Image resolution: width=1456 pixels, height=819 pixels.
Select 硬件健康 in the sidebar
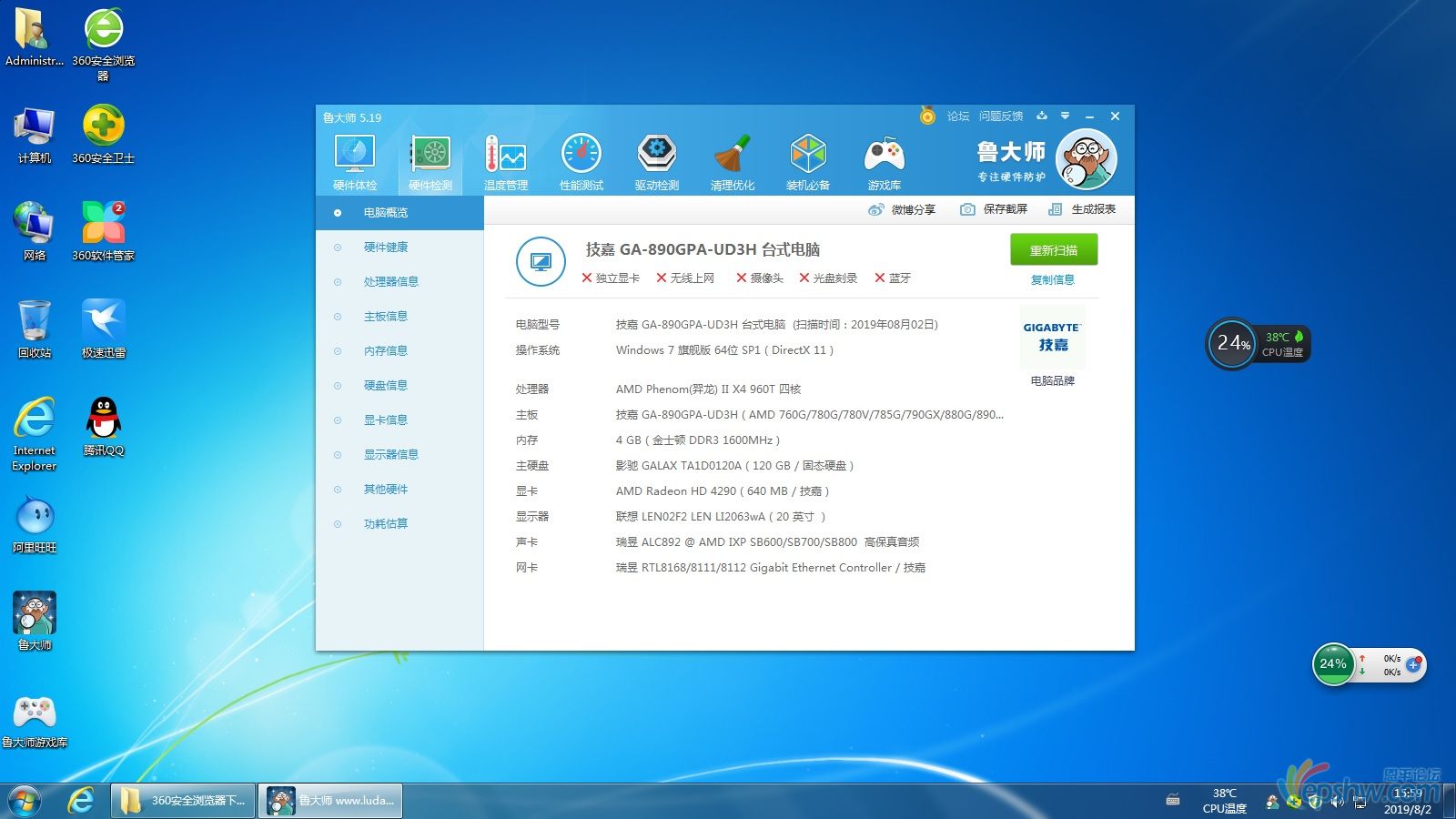click(399, 248)
